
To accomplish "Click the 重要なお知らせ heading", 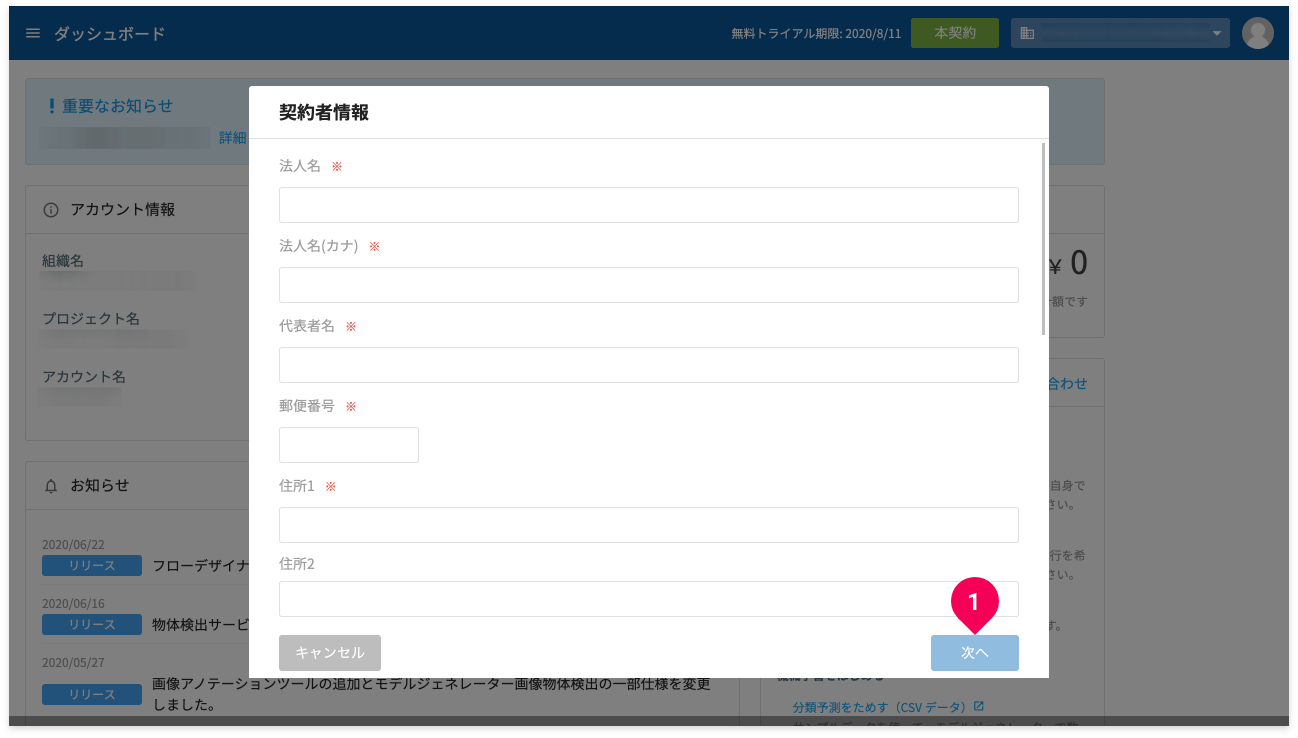I will point(118,106).
